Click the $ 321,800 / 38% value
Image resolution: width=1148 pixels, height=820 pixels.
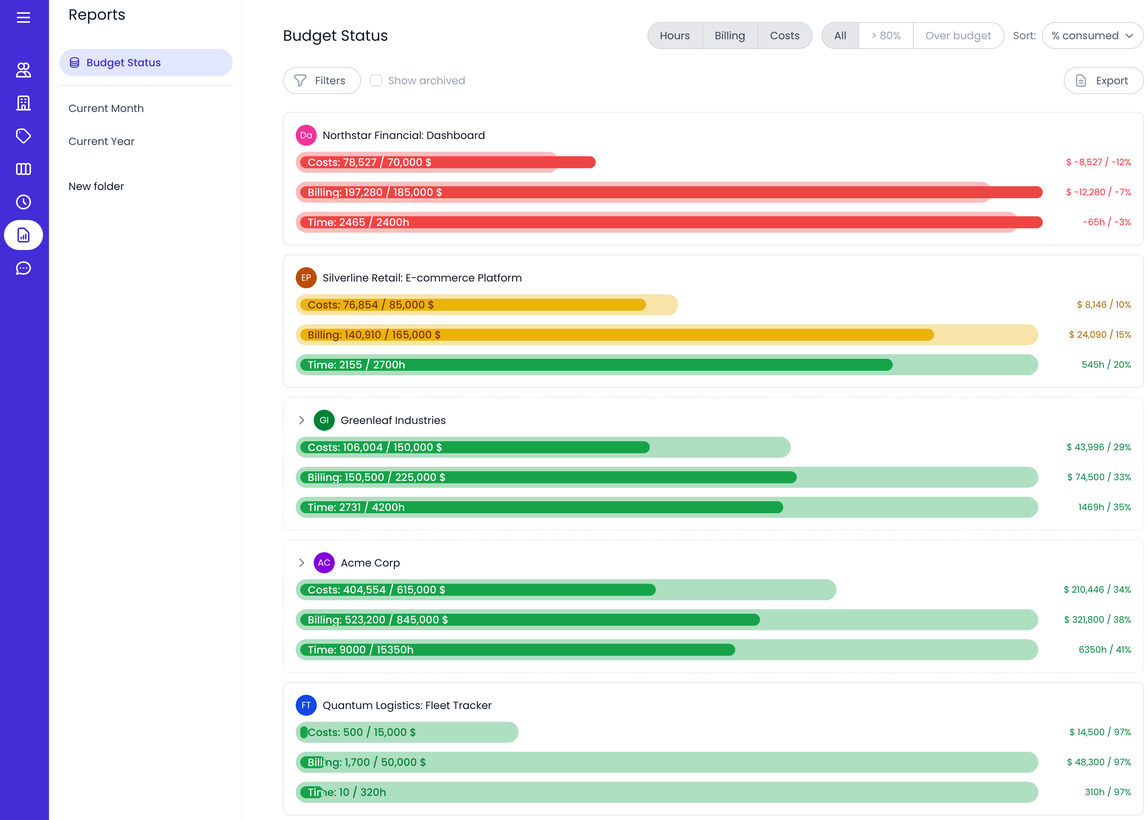tap(1097, 620)
